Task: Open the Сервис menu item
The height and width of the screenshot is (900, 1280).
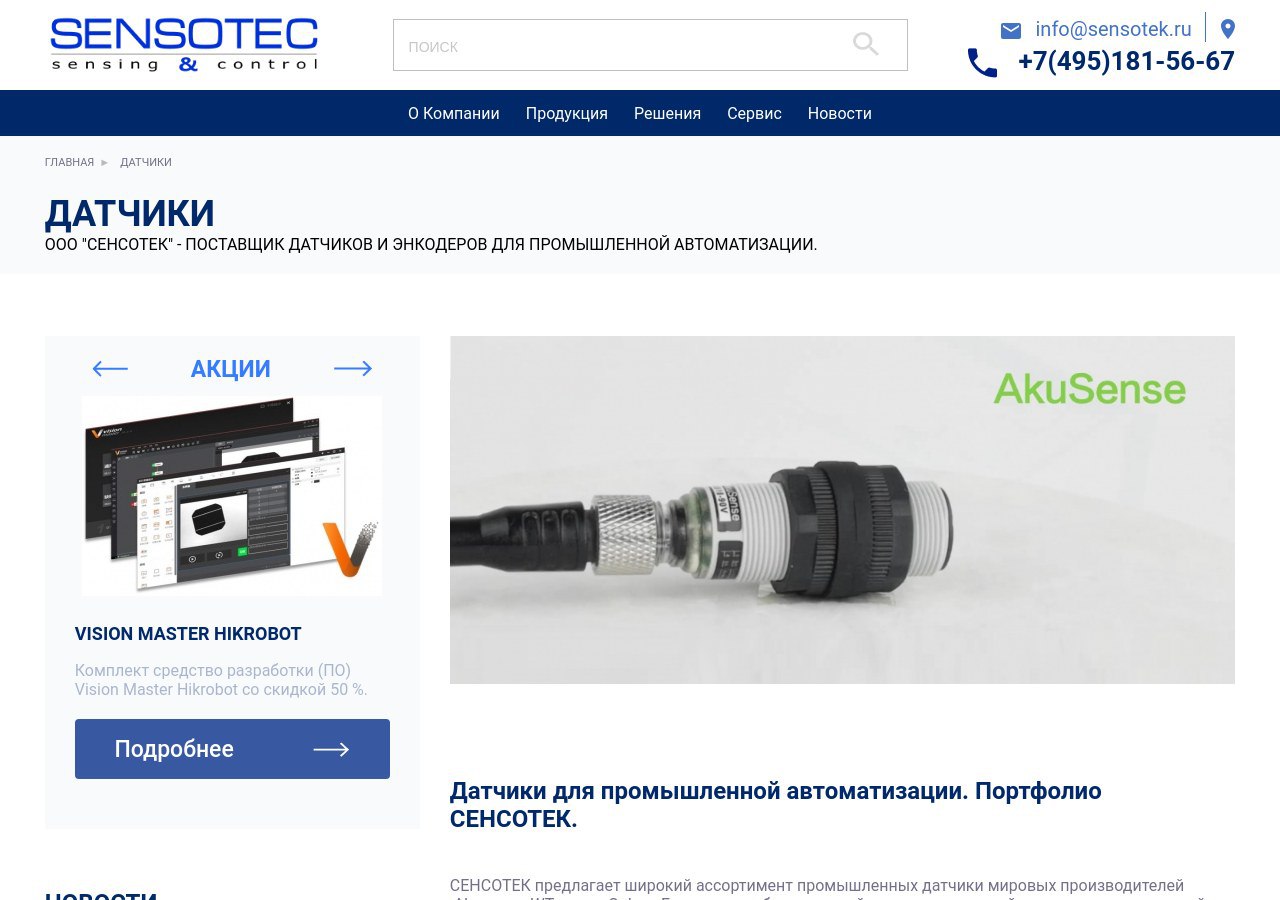Action: click(754, 113)
